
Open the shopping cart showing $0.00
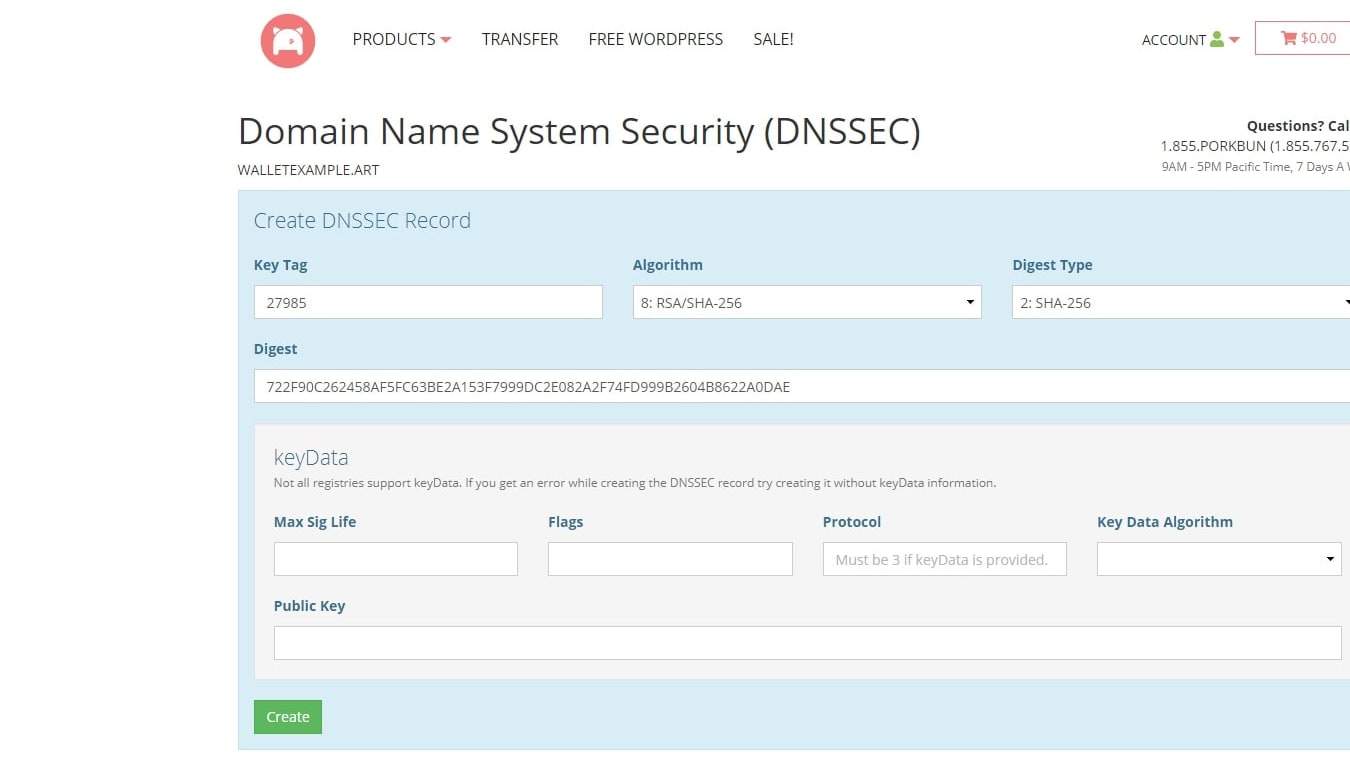tap(1303, 38)
